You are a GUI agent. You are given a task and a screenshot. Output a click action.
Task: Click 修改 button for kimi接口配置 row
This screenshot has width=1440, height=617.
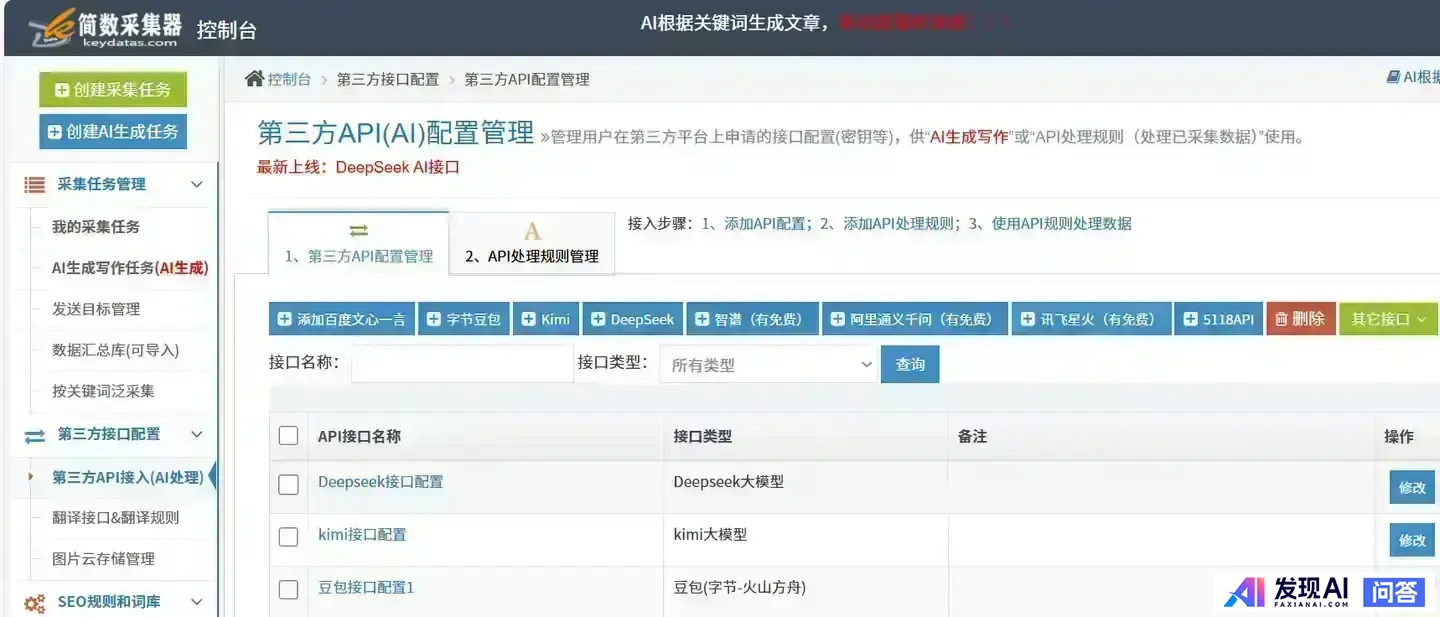pyautogui.click(x=1412, y=540)
